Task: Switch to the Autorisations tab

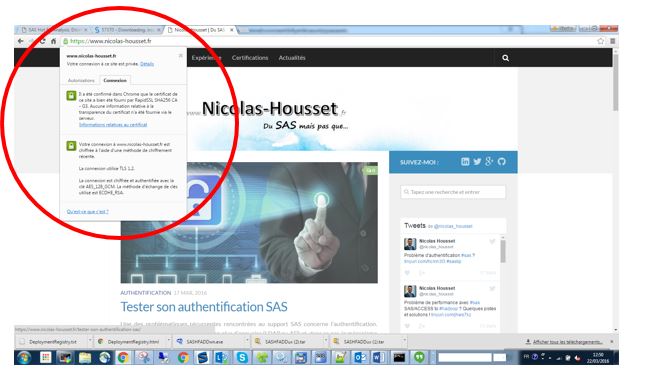Action: [x=81, y=80]
